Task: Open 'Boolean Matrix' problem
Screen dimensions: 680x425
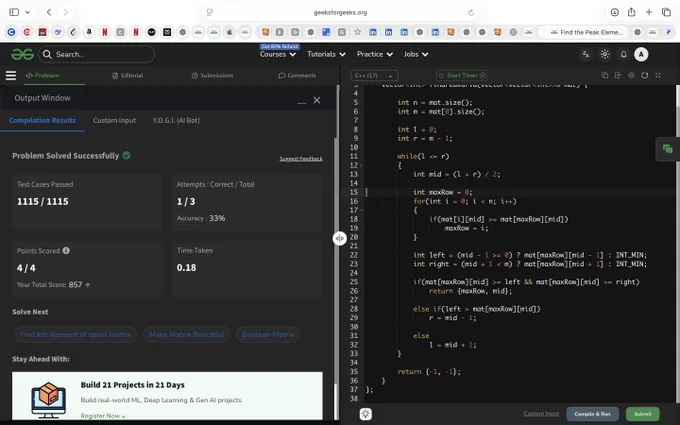Action: 268,334
